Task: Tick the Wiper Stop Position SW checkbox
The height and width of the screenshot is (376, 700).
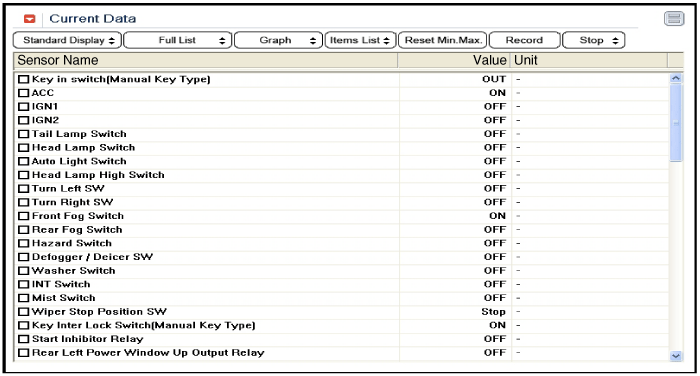Action: (23, 312)
